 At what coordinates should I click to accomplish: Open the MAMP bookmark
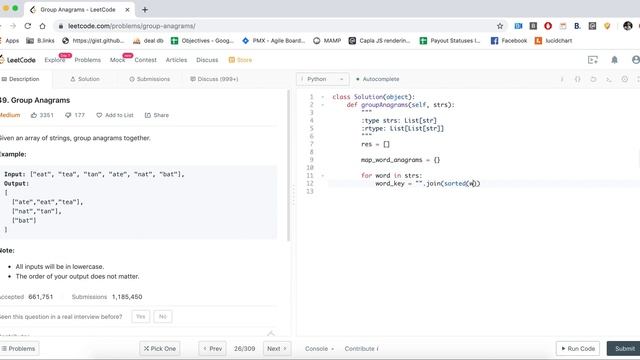327,41
